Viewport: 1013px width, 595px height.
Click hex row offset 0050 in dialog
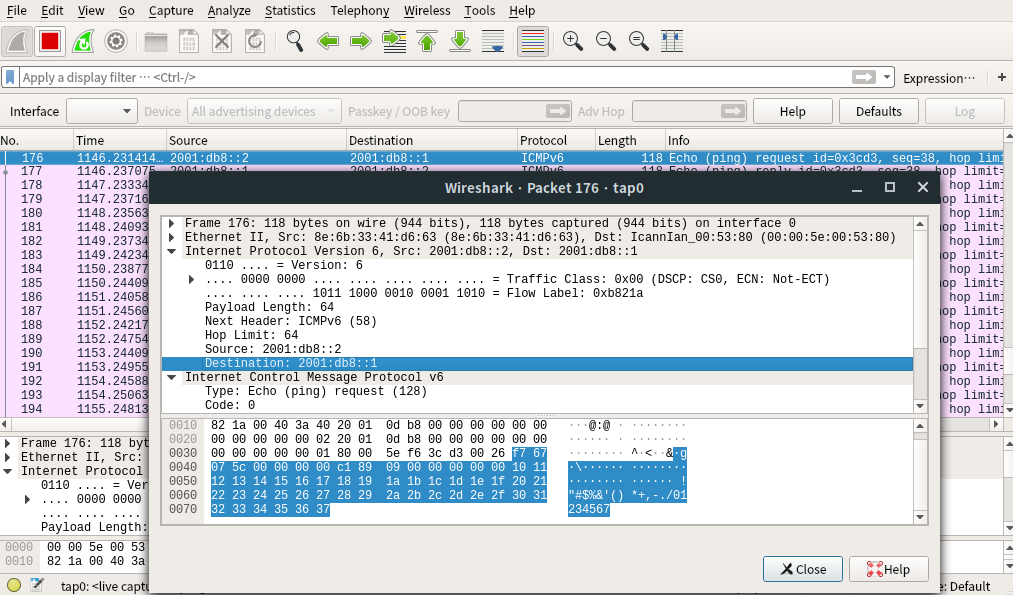pos(183,481)
